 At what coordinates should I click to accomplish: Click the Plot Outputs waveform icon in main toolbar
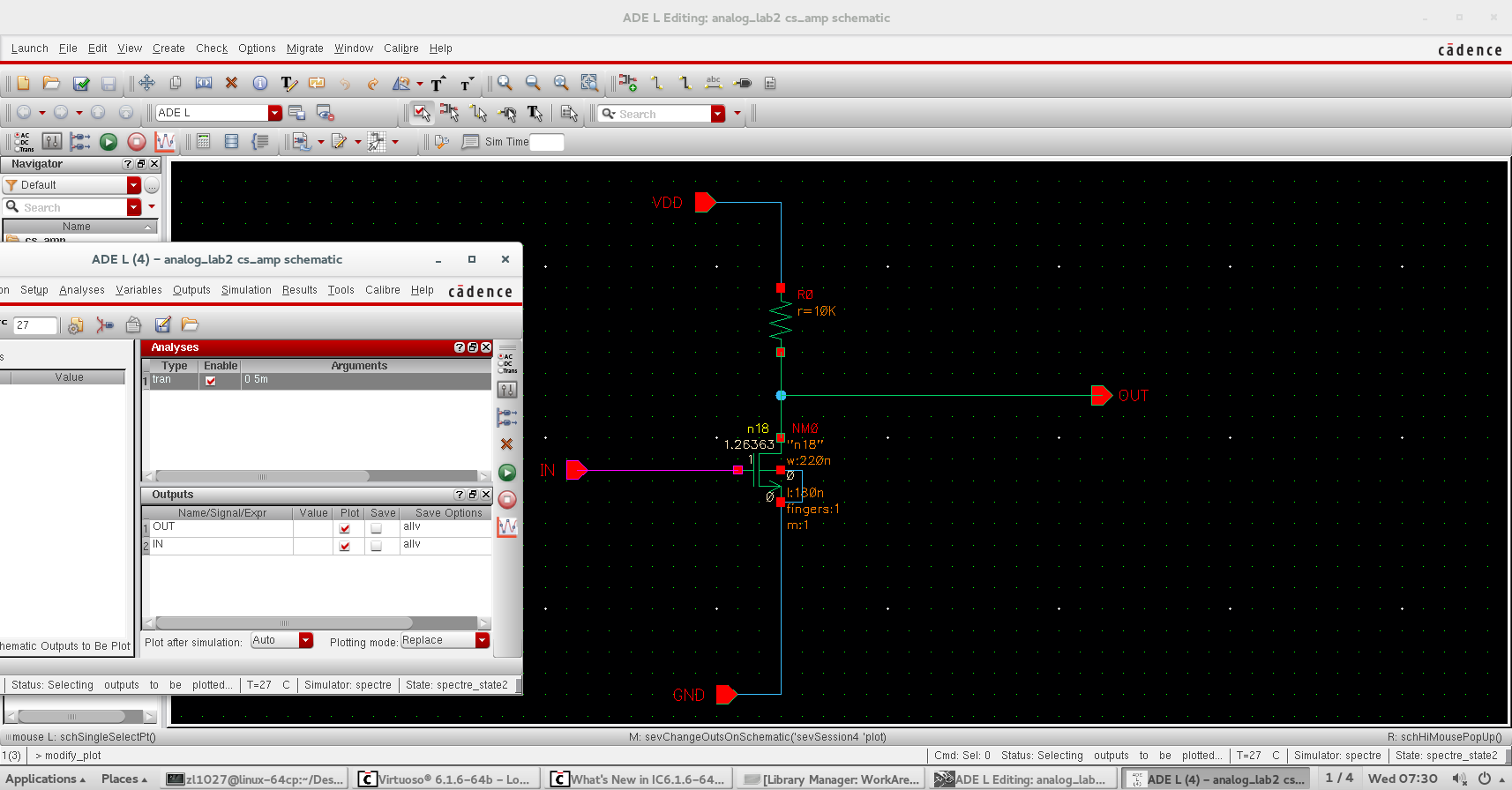click(x=165, y=141)
